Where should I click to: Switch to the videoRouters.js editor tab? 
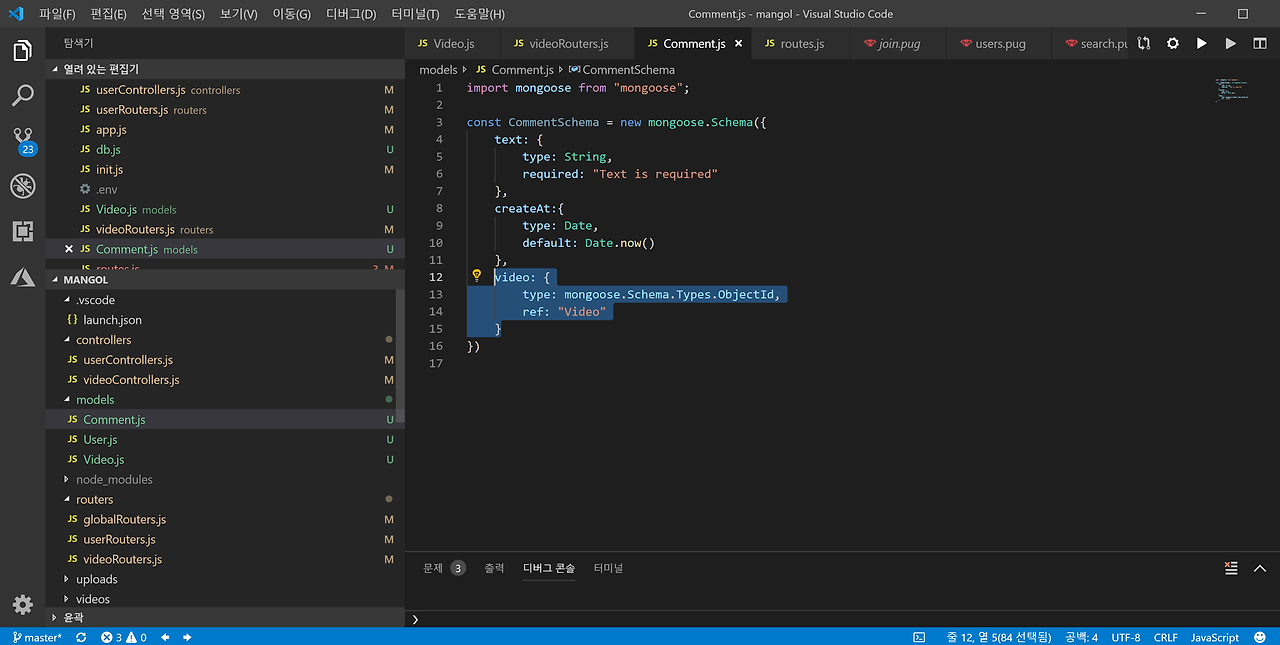pos(568,43)
